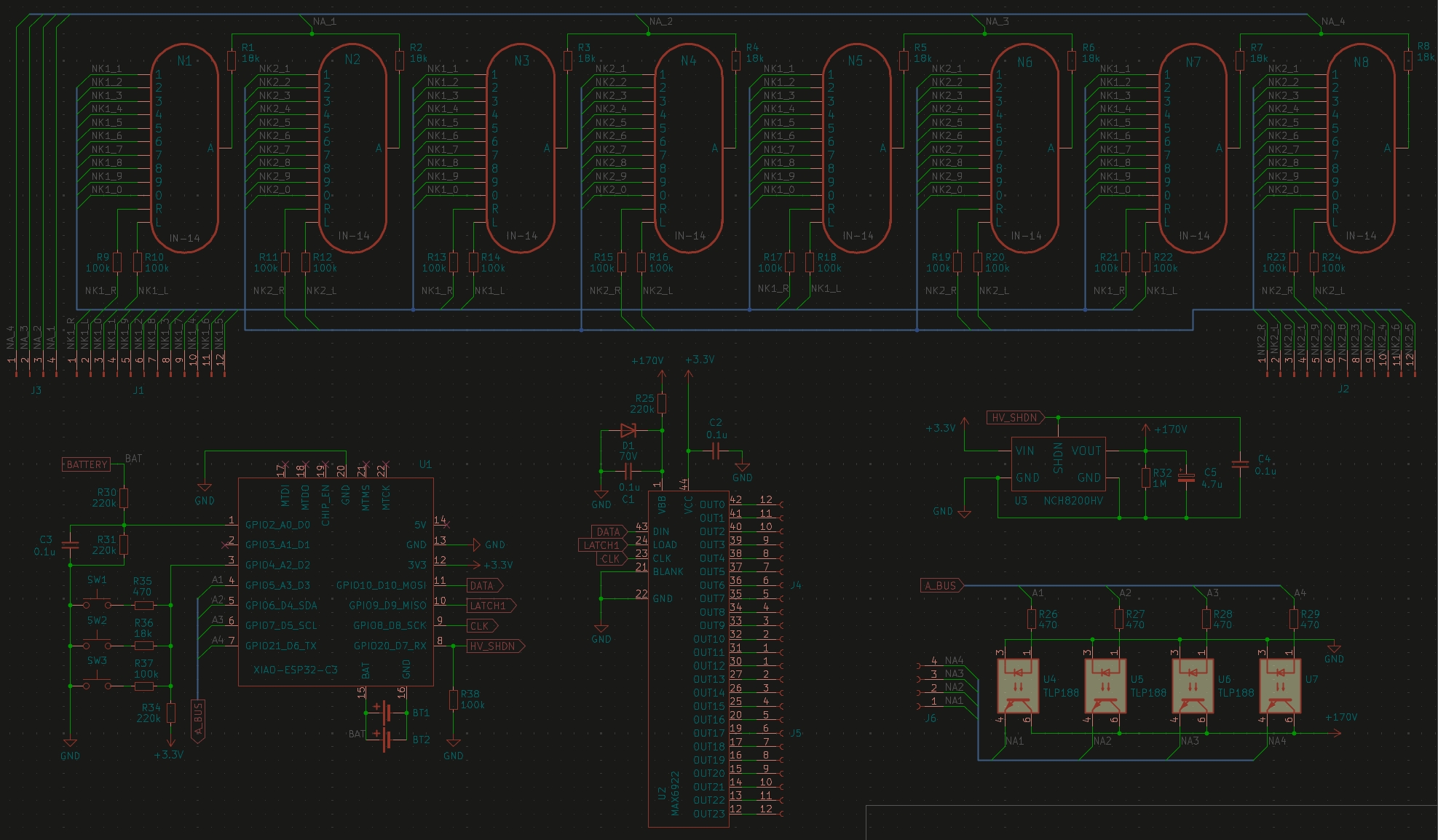
Task: Select the MAX6922 chip reference text
Action: pos(675,793)
